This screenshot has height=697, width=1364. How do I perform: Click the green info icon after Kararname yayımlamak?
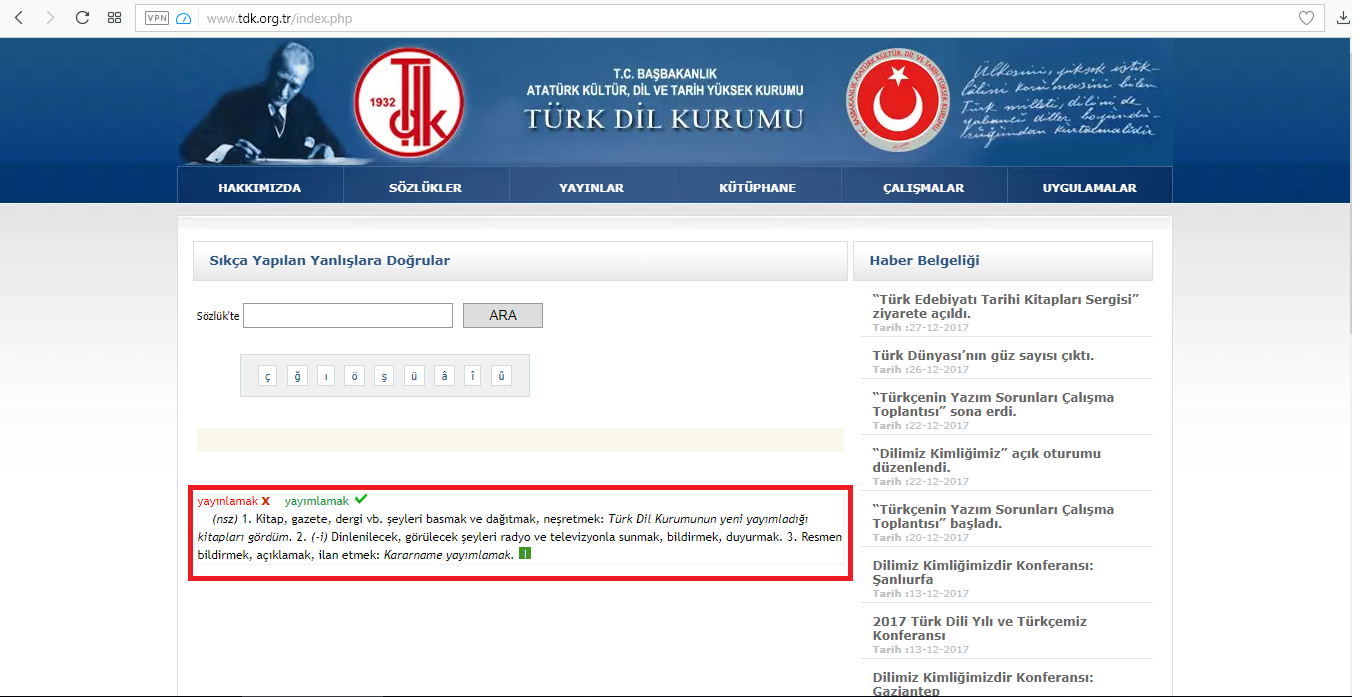click(x=524, y=555)
